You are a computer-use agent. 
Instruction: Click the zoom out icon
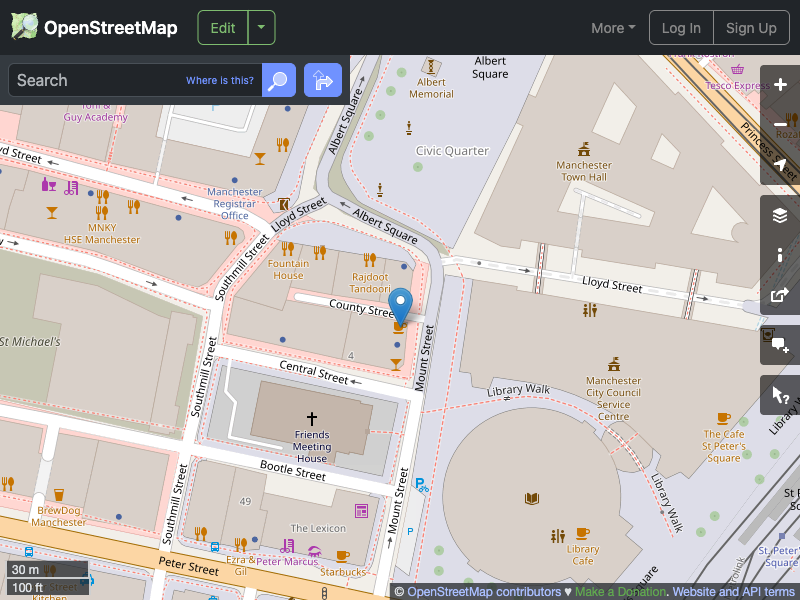tap(780, 124)
